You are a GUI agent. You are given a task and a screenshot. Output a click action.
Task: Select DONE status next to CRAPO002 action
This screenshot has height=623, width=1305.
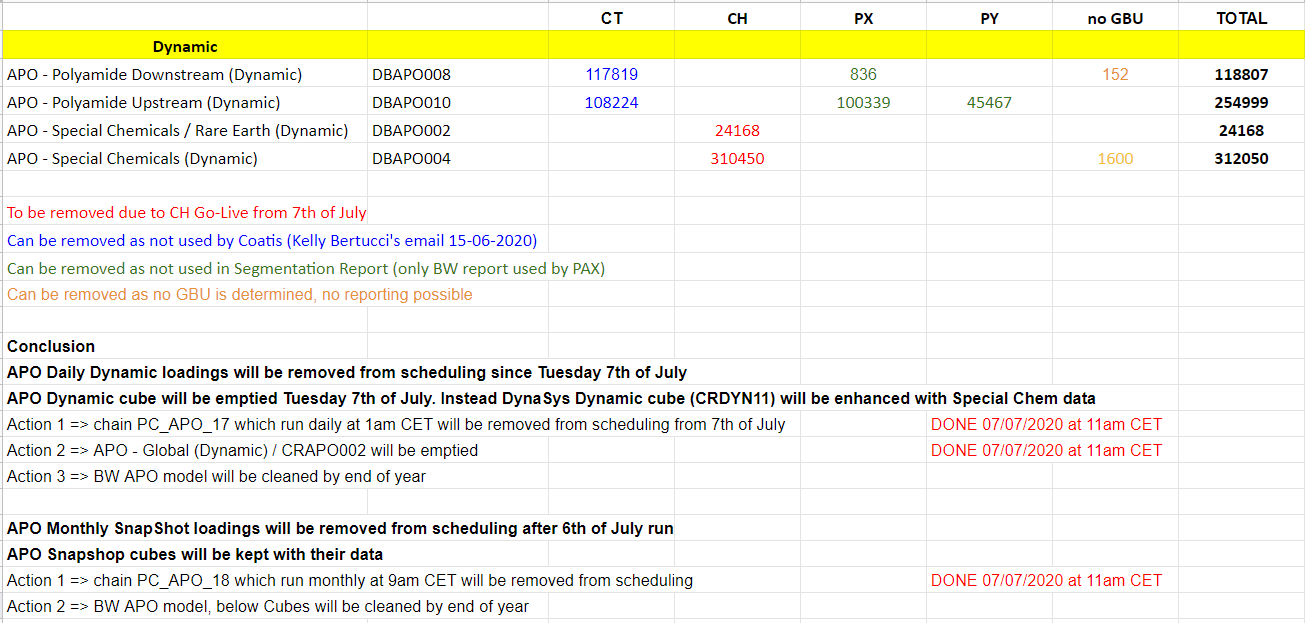point(1046,450)
